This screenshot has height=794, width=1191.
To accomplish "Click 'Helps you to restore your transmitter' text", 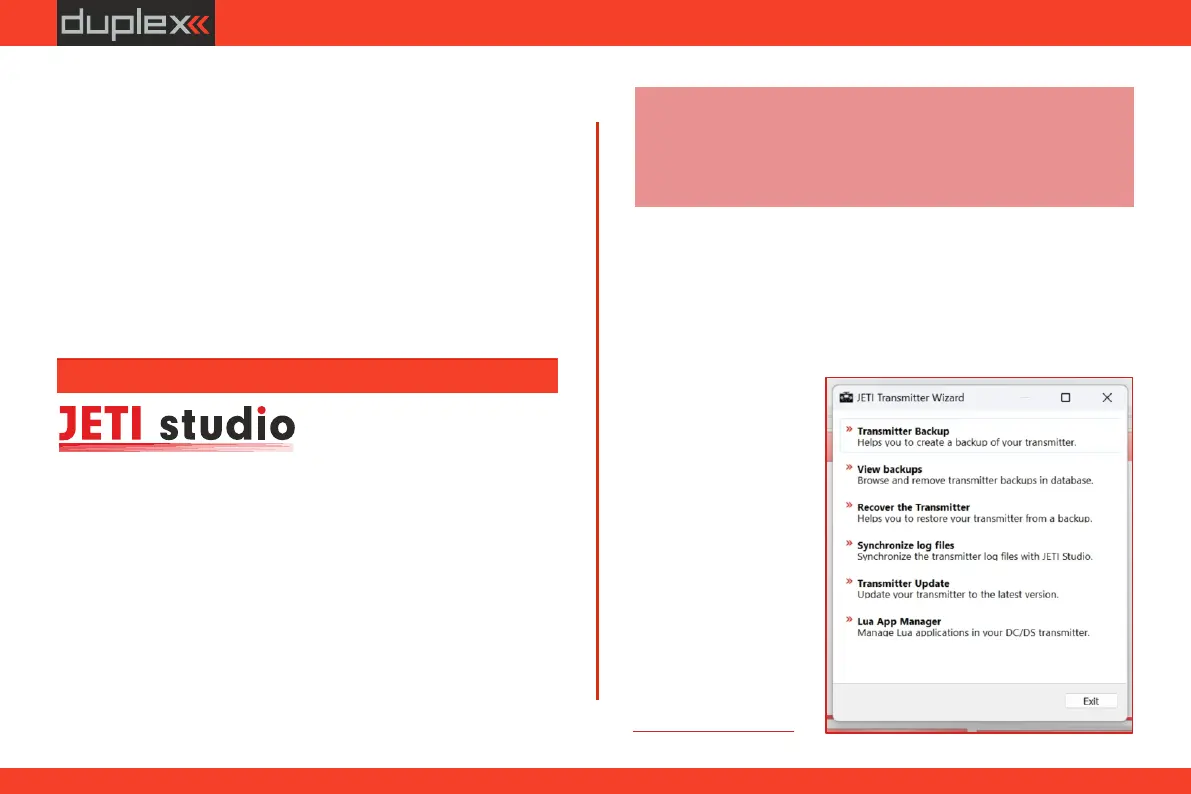I will (975, 518).
